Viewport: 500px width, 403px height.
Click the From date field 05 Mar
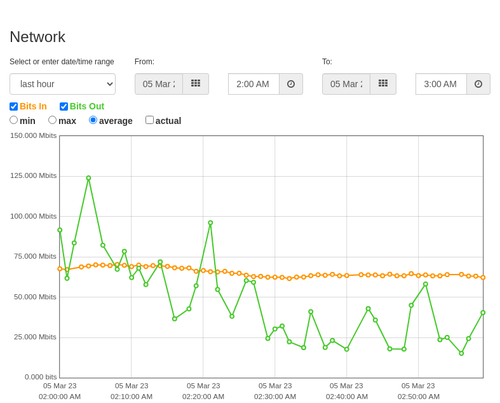159,84
